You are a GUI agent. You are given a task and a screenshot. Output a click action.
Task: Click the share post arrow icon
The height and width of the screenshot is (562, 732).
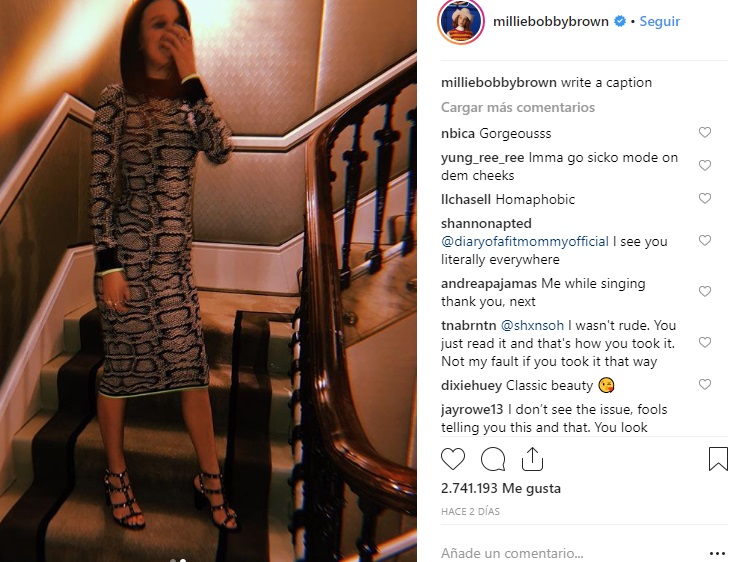pyautogui.click(x=532, y=459)
